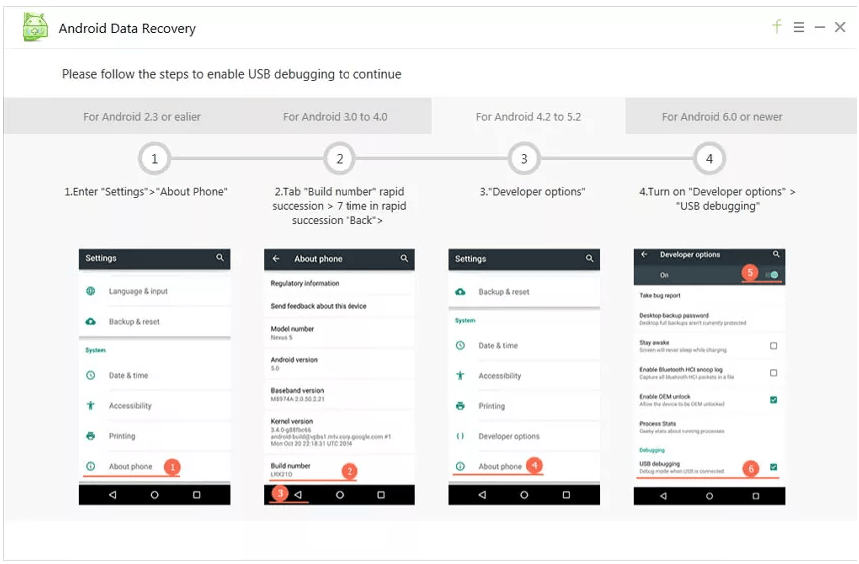Click search icon in Developer options screenshot

pos(776,254)
